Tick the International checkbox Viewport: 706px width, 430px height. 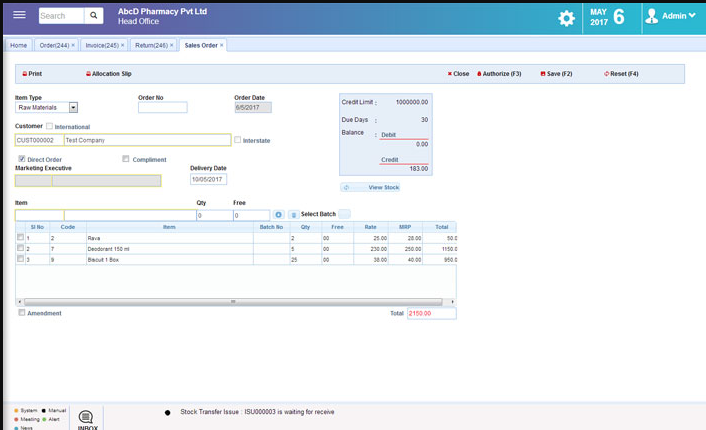point(50,127)
